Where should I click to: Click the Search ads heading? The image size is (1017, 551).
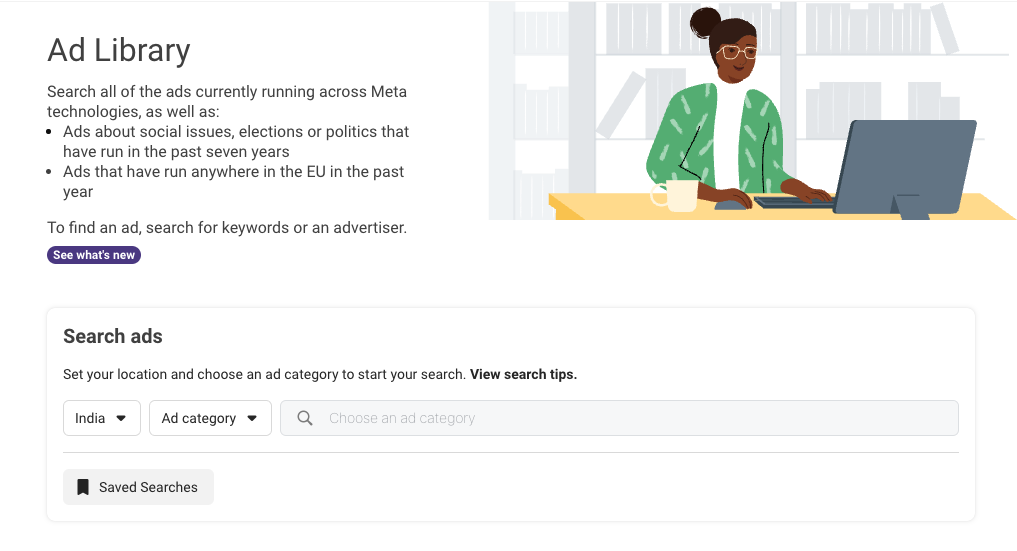tap(113, 336)
